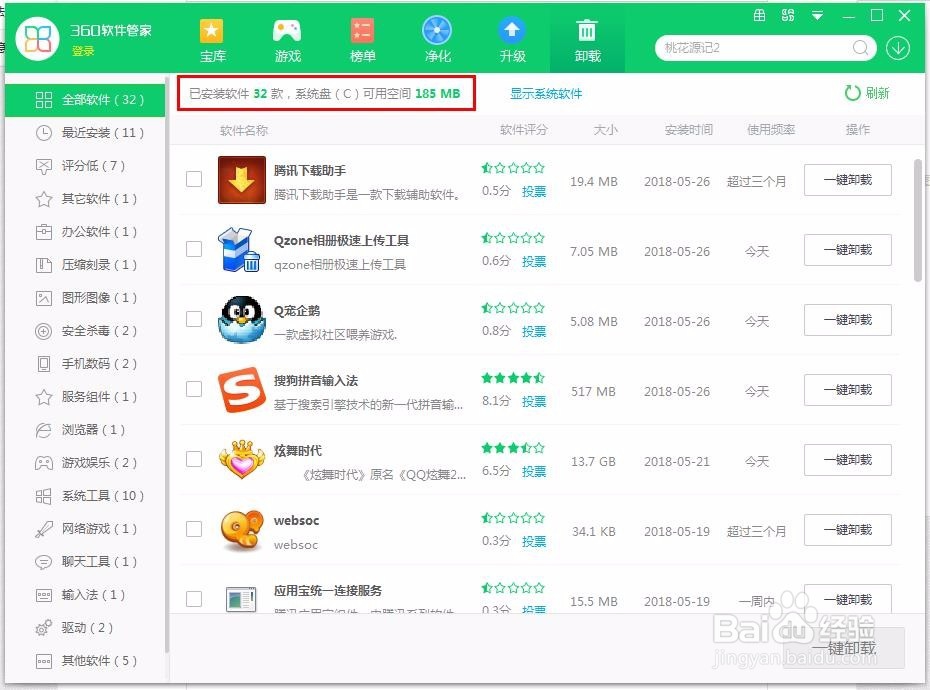Open the 卸载 trash can tab
The height and width of the screenshot is (690, 930).
click(x=587, y=40)
